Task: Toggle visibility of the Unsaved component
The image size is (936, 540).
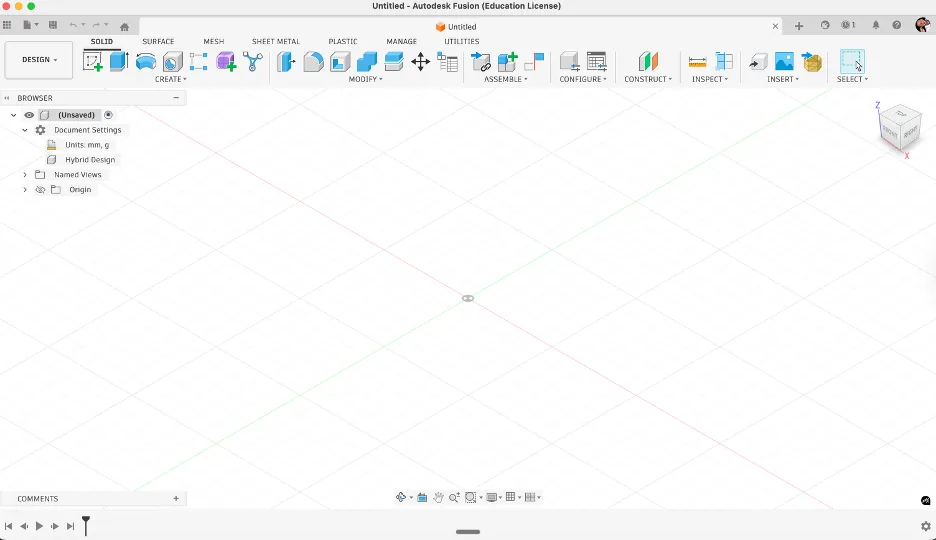Action: click(x=29, y=115)
